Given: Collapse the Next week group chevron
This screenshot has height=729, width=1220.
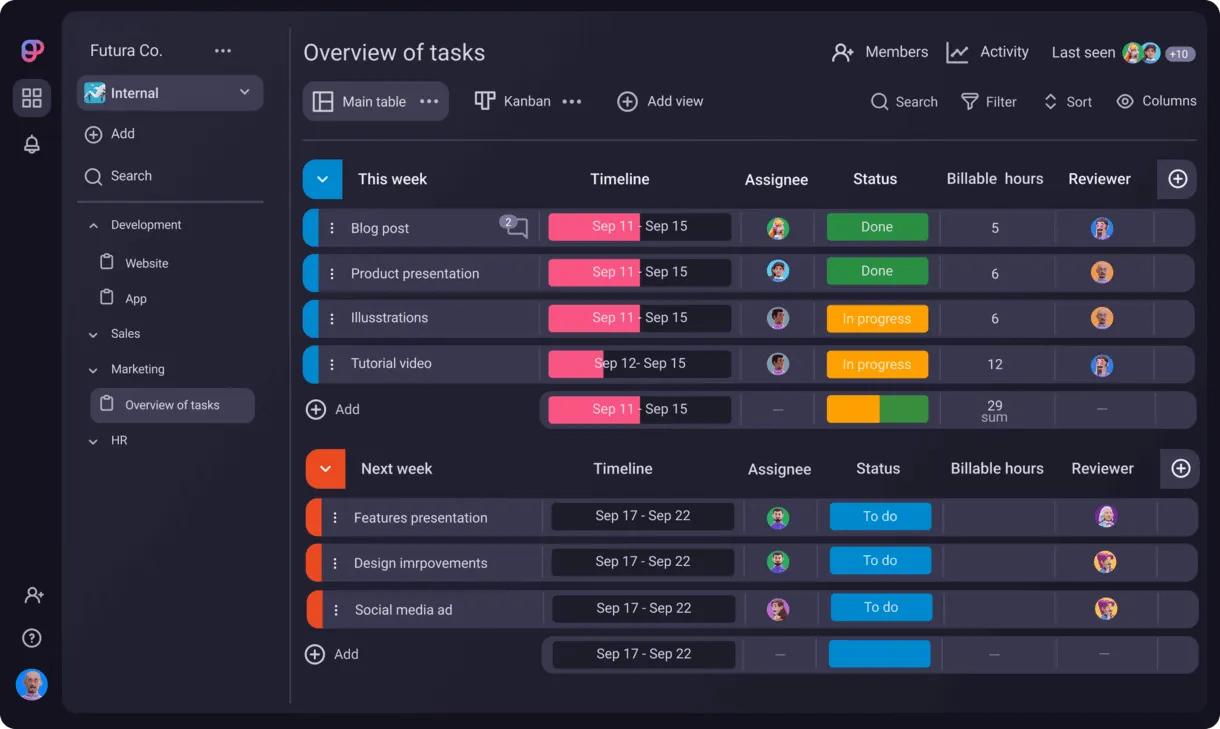Looking at the screenshot, I should click(325, 468).
